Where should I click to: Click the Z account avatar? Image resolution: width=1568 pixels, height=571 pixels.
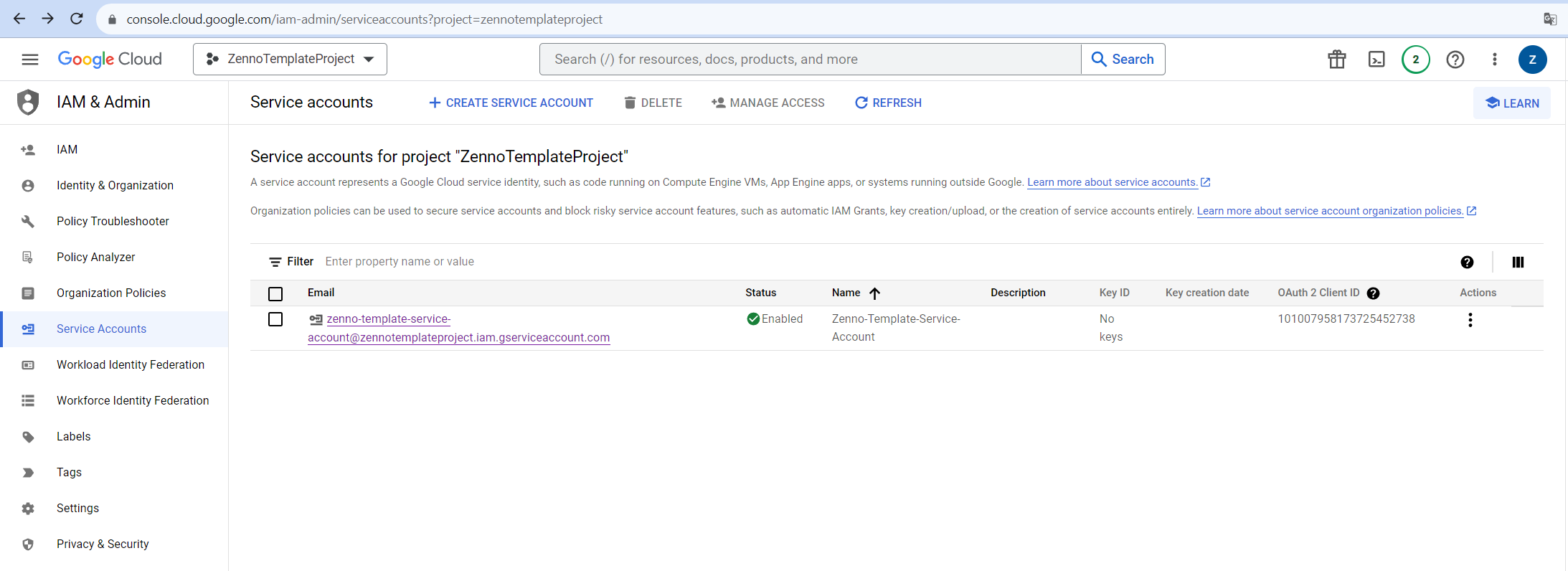click(1532, 60)
